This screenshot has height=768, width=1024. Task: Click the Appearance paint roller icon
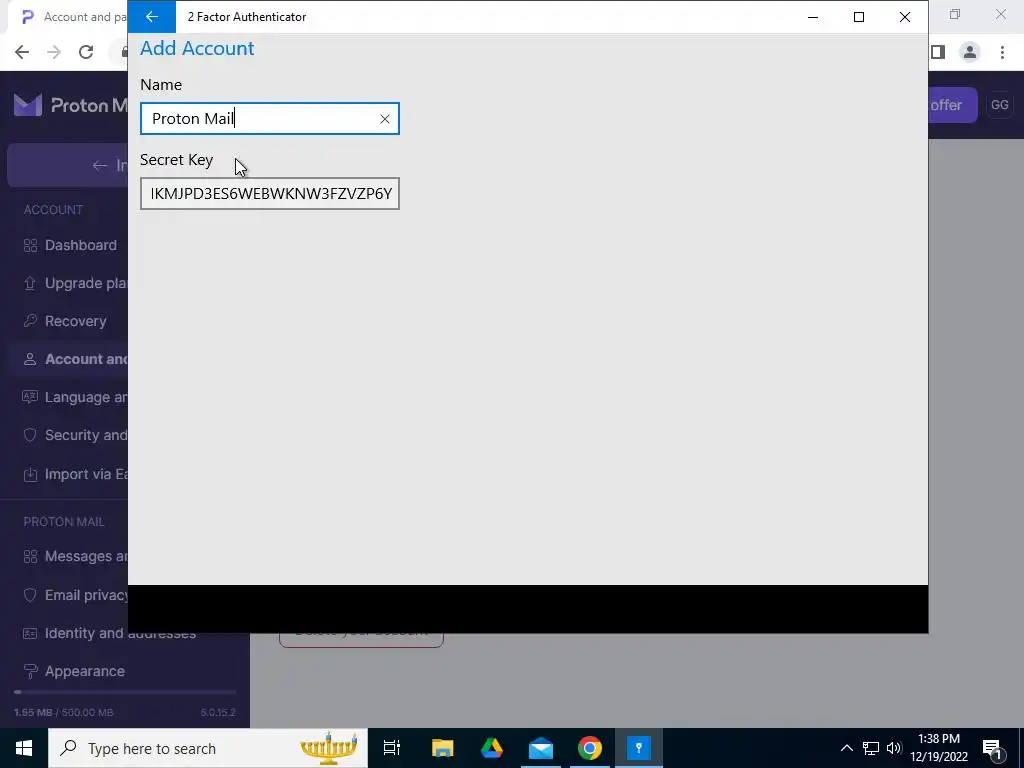tap(30, 671)
